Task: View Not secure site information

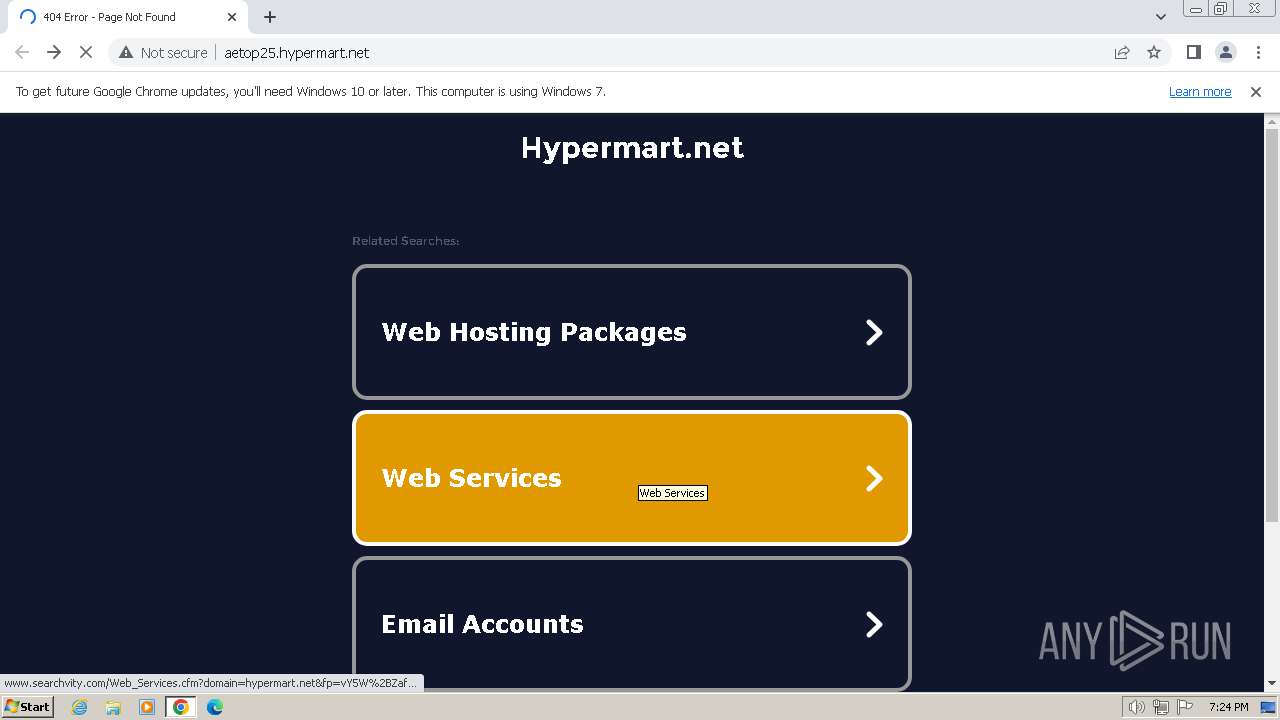Action: [x=163, y=53]
